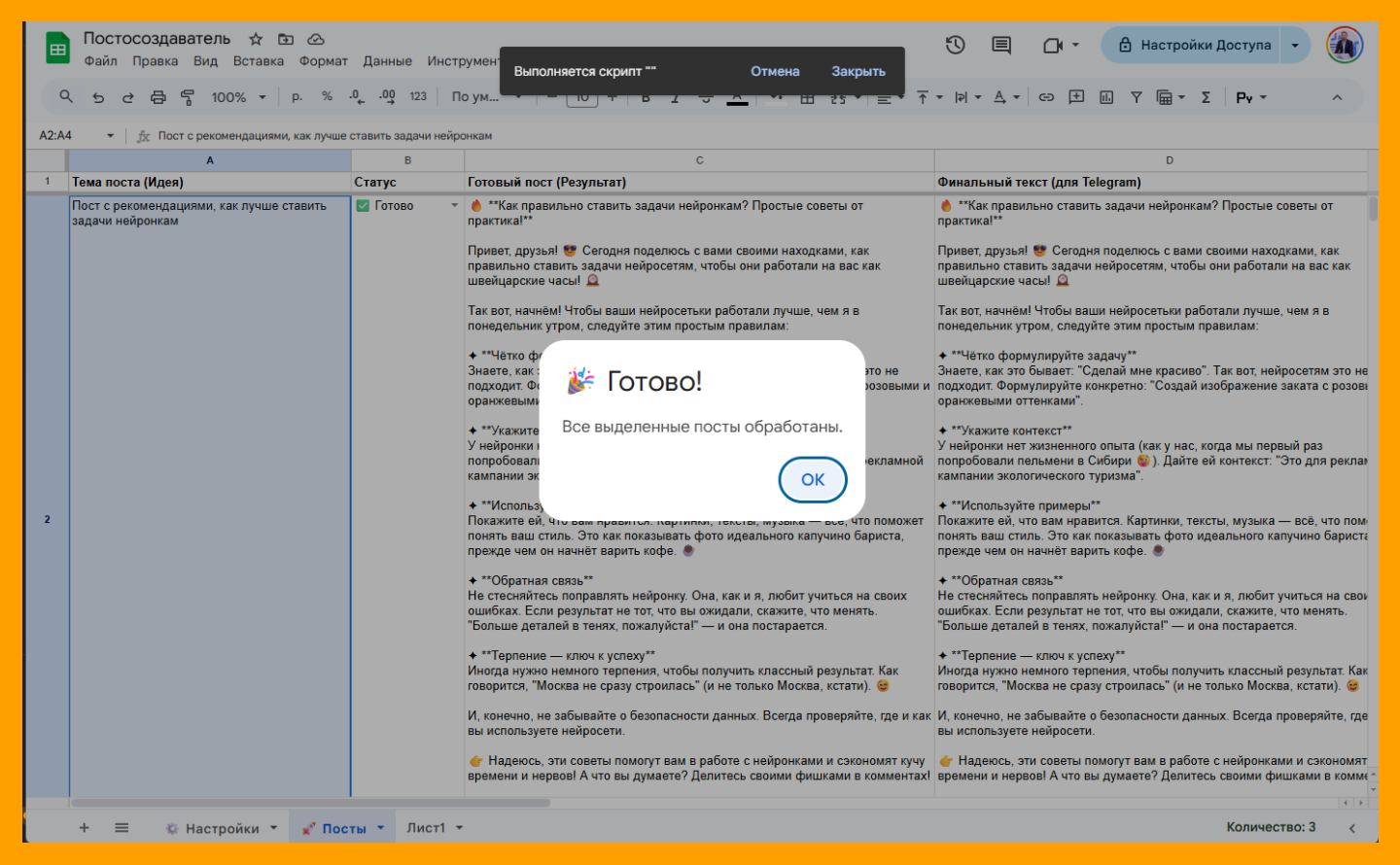
Task: Click Закрыть in the script notification
Action: click(x=857, y=71)
